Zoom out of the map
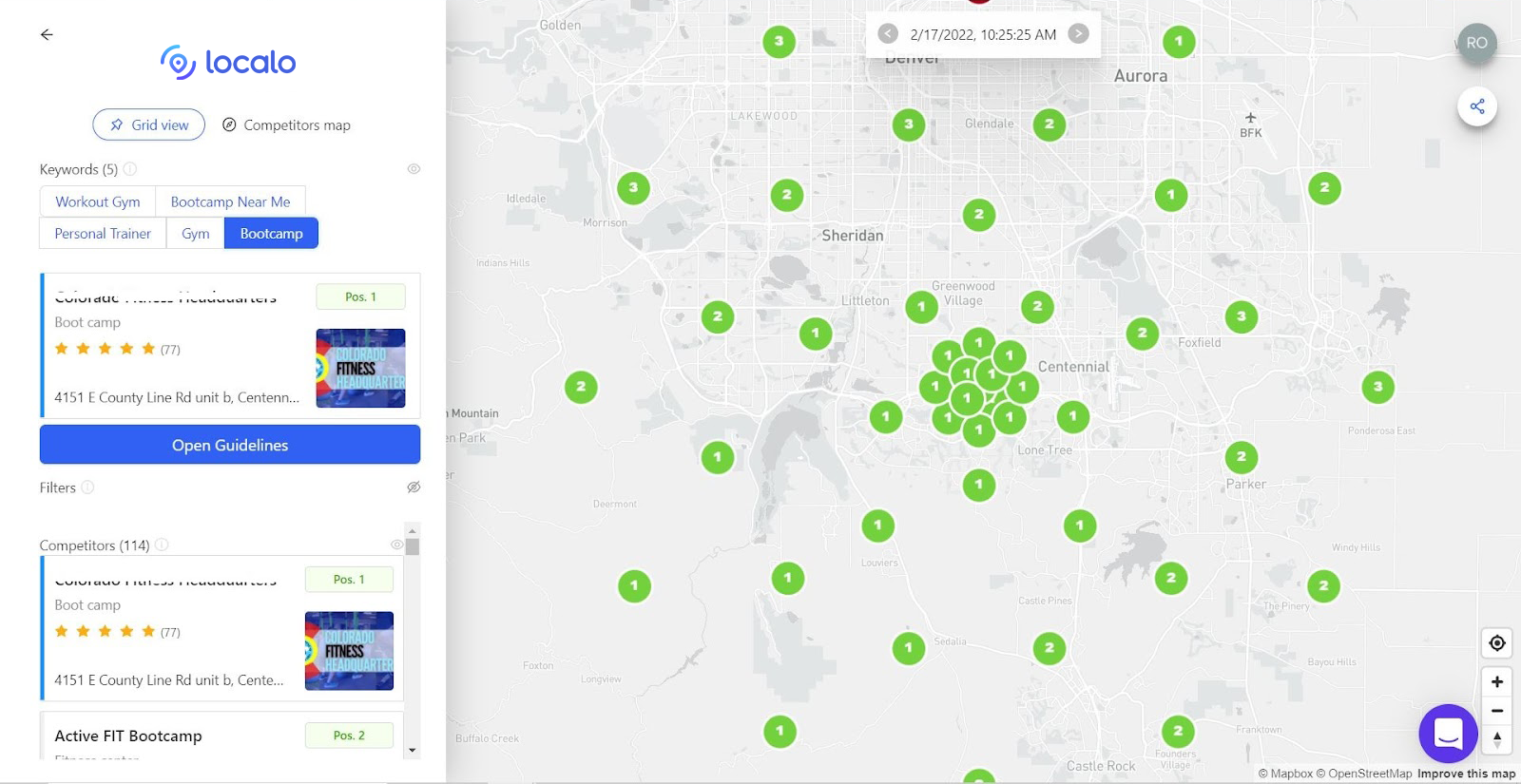The height and width of the screenshot is (784, 1521). (x=1497, y=711)
